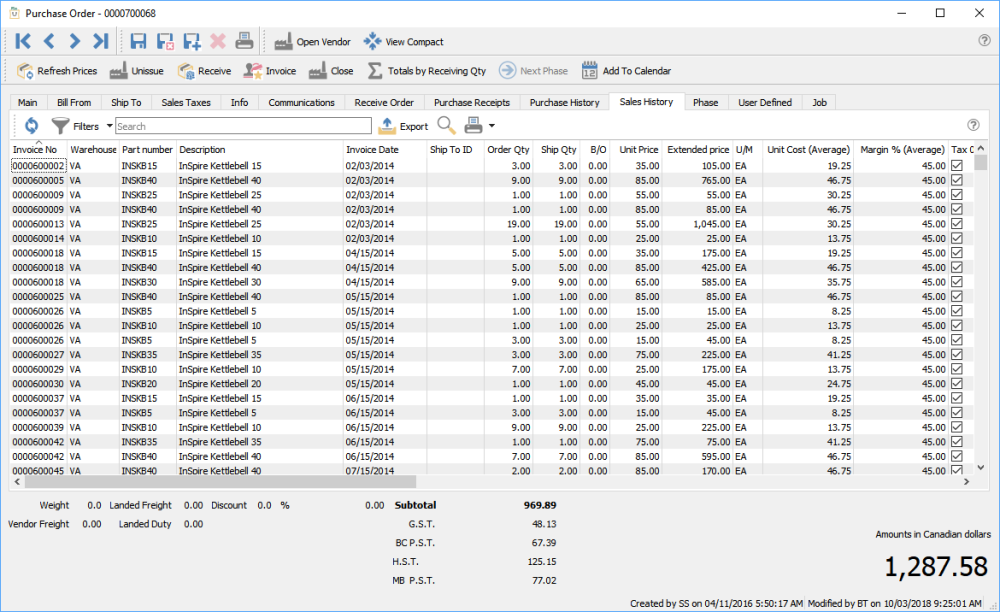Click Add To Calendar button
The height and width of the screenshot is (612, 1000).
pos(626,71)
